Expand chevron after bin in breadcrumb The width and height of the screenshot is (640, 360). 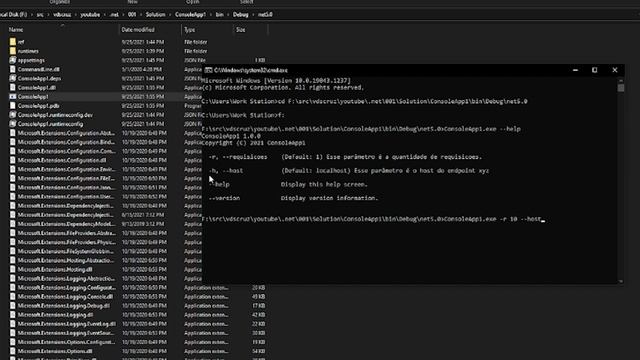228,15
